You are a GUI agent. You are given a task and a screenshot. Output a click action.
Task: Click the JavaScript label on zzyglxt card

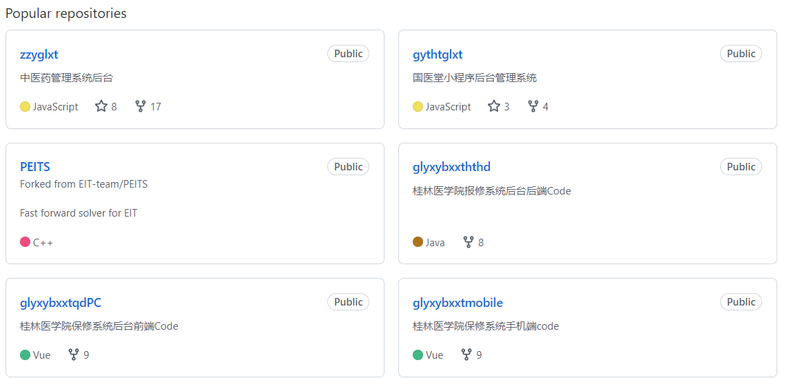tap(56, 107)
